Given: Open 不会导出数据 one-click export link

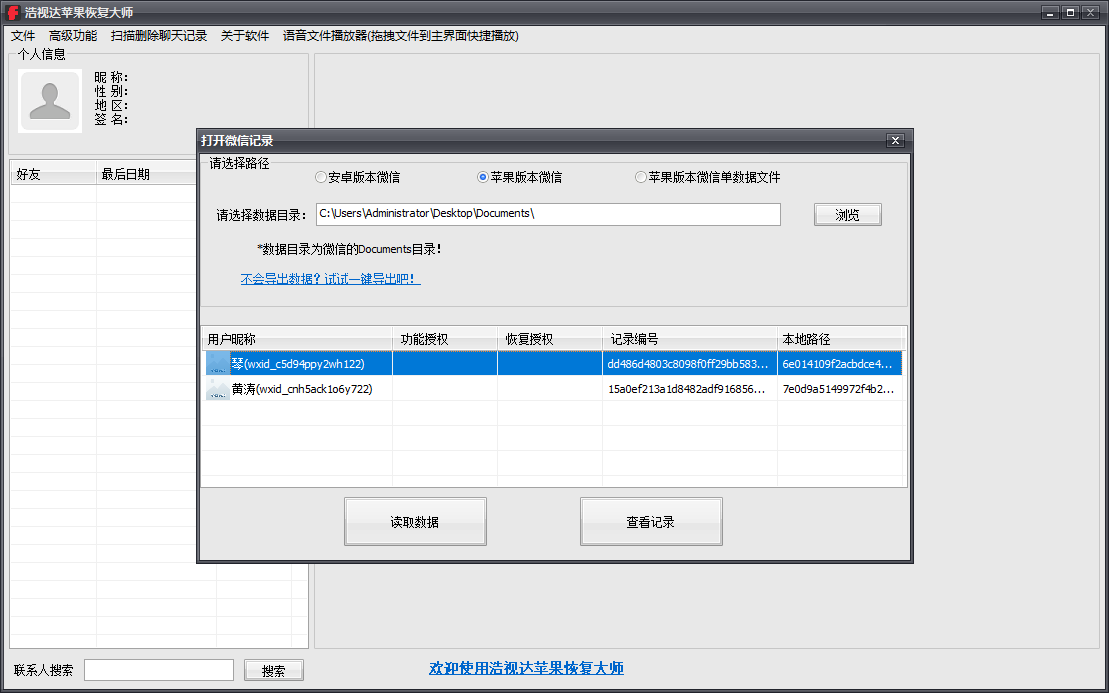Looking at the screenshot, I should 330,279.
